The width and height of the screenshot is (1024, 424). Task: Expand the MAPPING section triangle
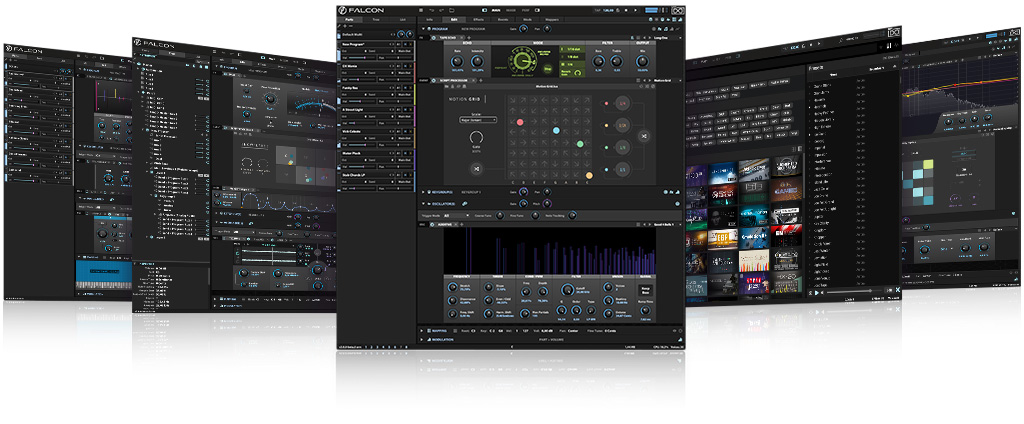[421, 331]
